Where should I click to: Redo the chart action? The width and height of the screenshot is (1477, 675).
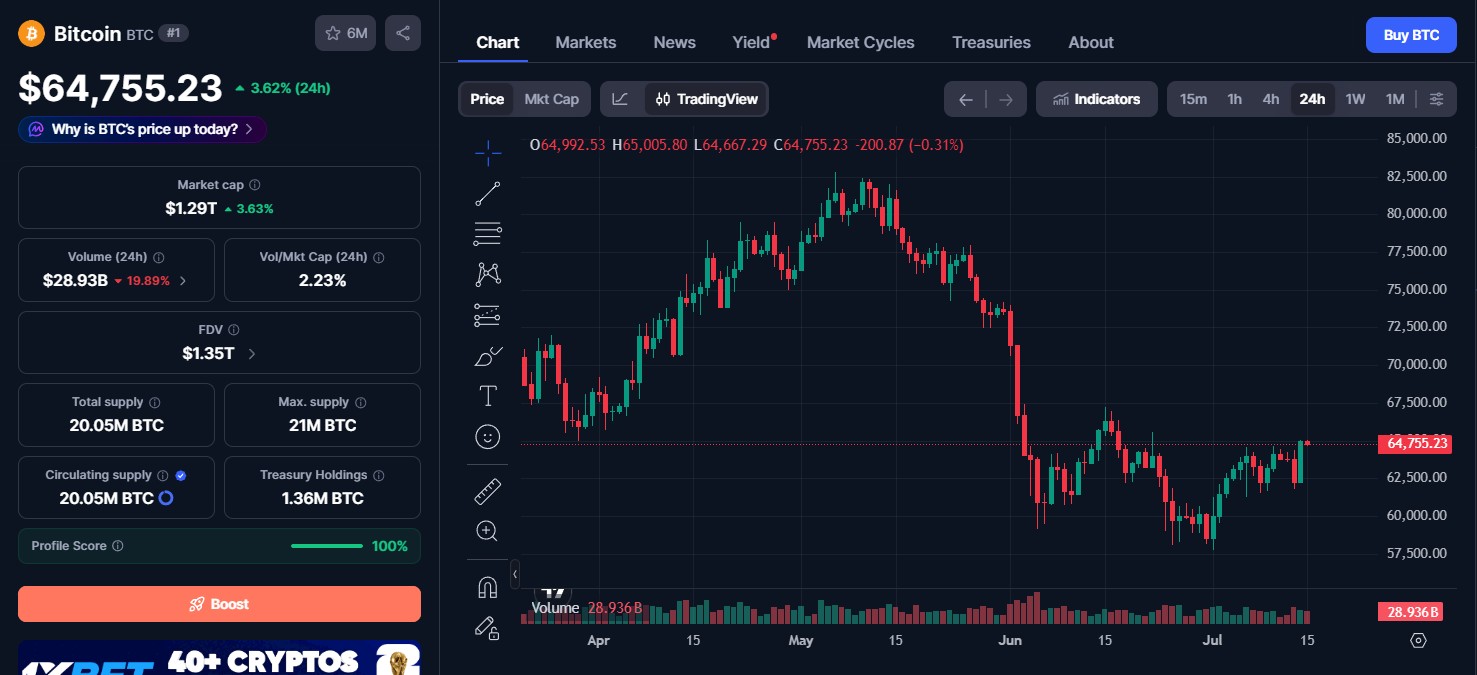(1006, 99)
